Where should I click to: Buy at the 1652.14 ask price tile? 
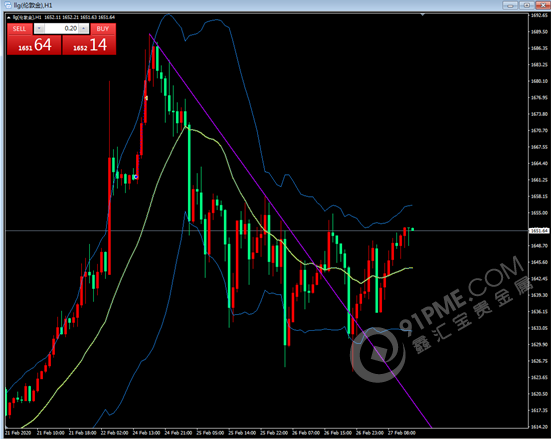pos(89,45)
